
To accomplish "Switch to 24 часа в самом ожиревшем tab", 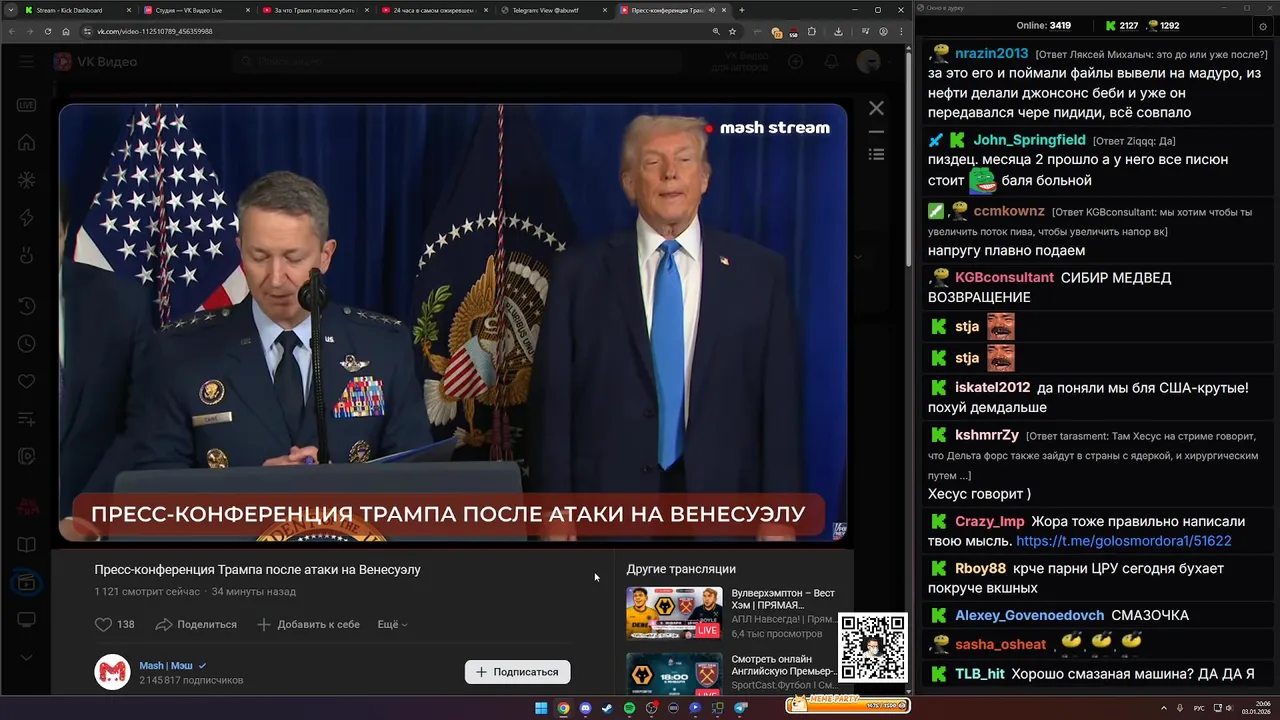I will 433,10.
